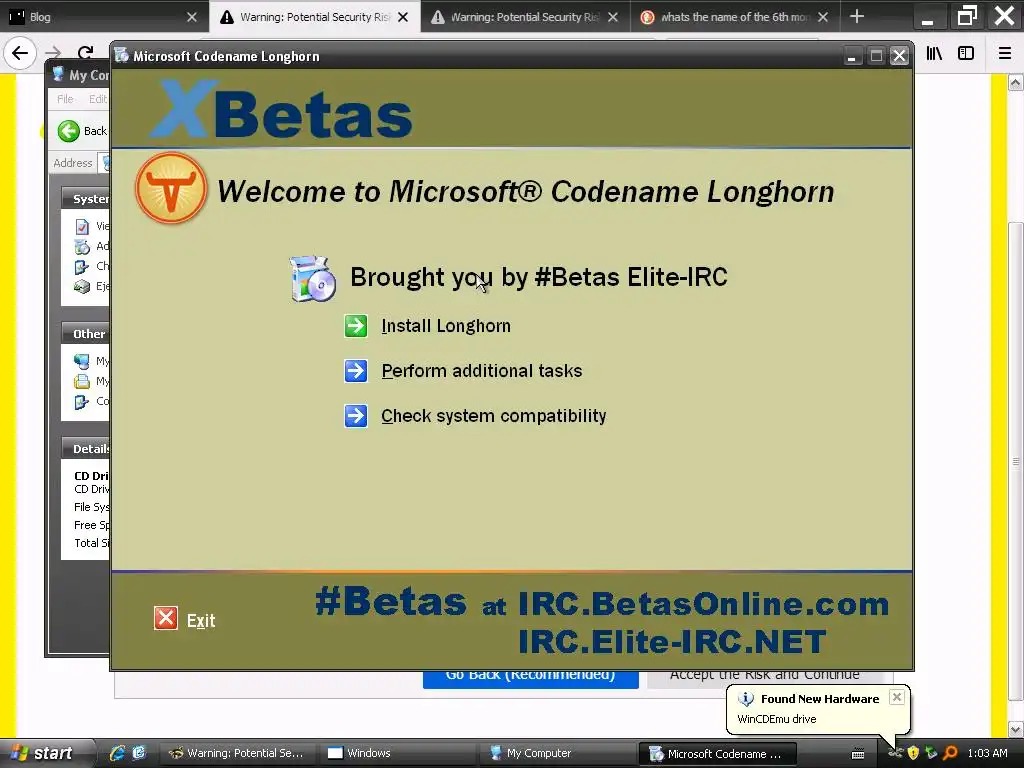The height and width of the screenshot is (768, 1024).
Task: Click the tray icon left of the shield
Action: (x=895, y=753)
